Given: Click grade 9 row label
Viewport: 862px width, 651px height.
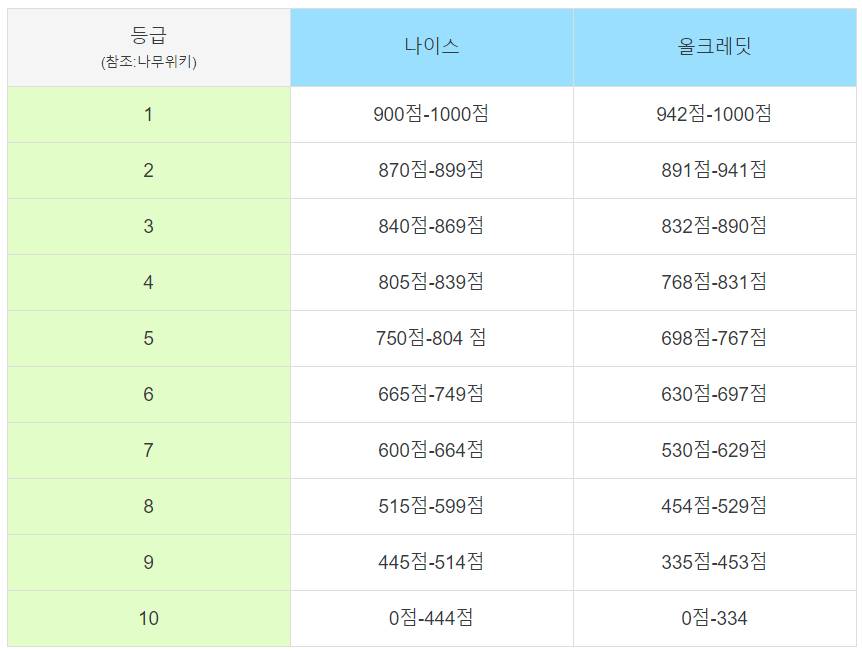Looking at the screenshot, I should pyautogui.click(x=149, y=562).
